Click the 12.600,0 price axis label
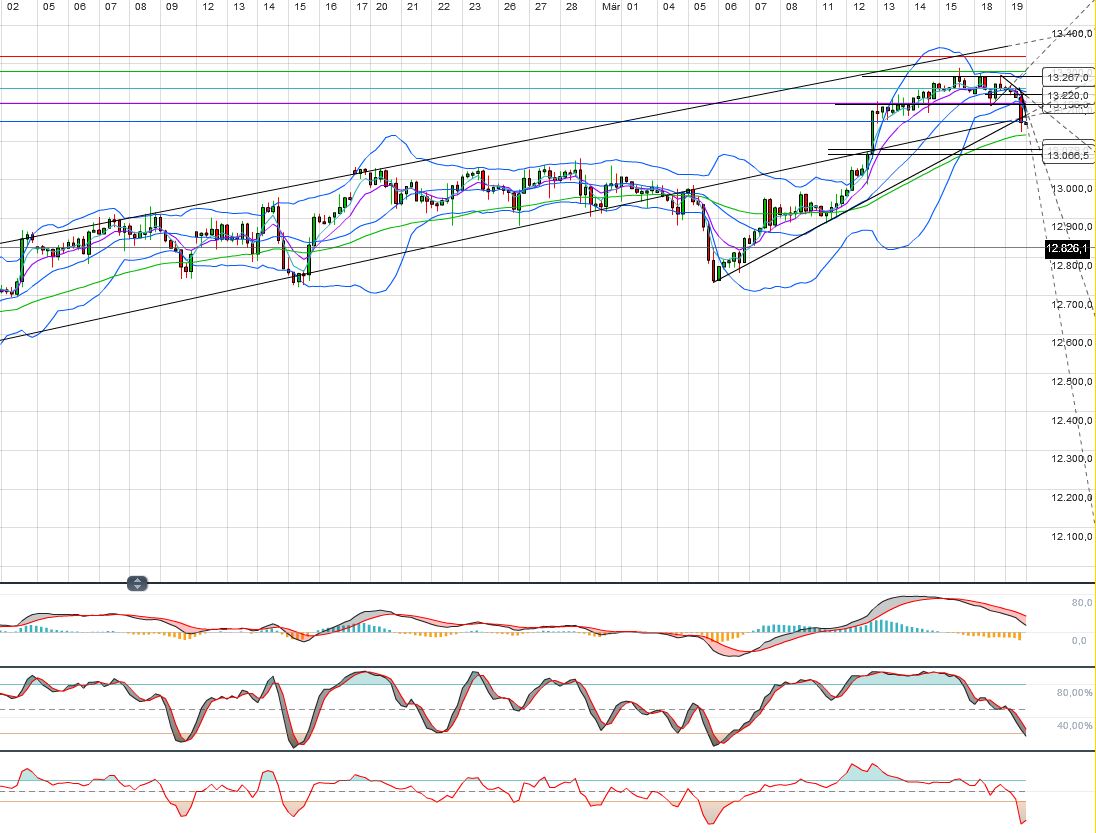Image resolution: width=1096 pixels, height=833 pixels. pos(1072,342)
